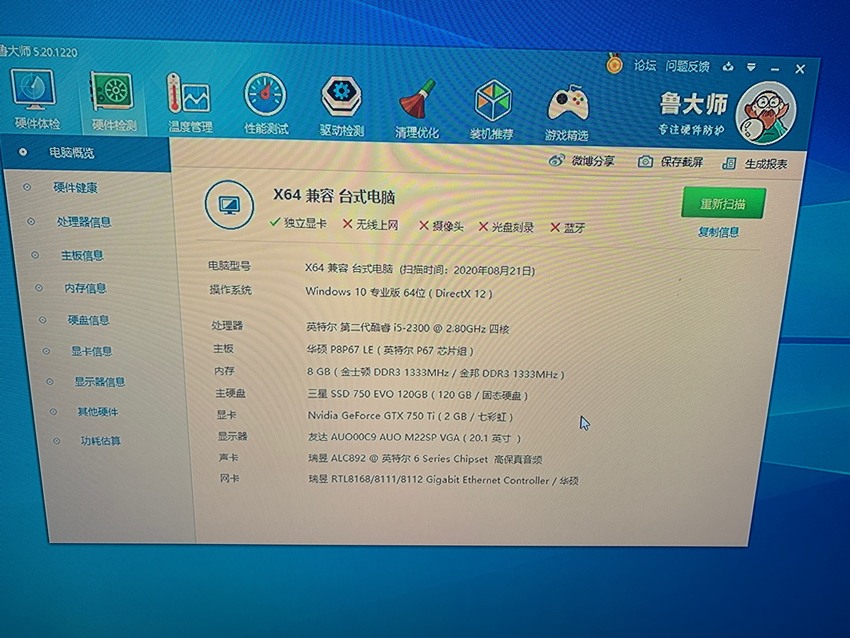Select 电脑概览 in sidebar

87,153
